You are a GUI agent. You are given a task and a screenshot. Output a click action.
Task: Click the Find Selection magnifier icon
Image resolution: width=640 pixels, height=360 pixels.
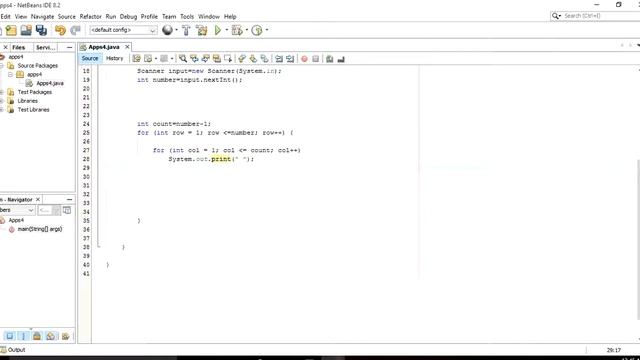click(x=183, y=59)
